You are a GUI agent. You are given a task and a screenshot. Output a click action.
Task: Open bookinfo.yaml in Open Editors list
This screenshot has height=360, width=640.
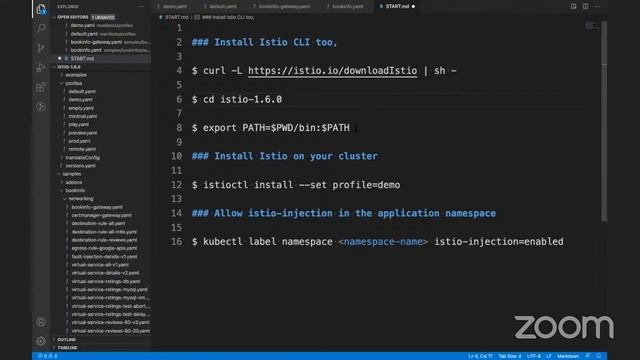click(x=86, y=50)
